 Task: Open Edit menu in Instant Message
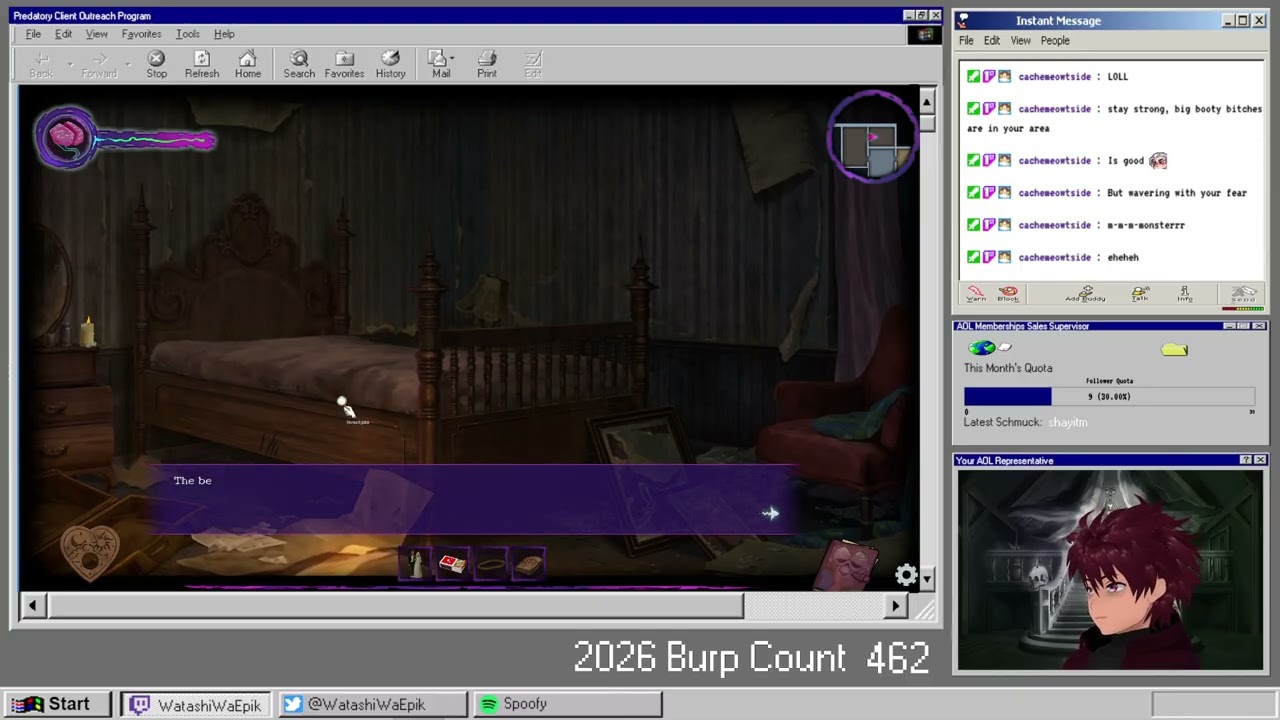pos(991,41)
